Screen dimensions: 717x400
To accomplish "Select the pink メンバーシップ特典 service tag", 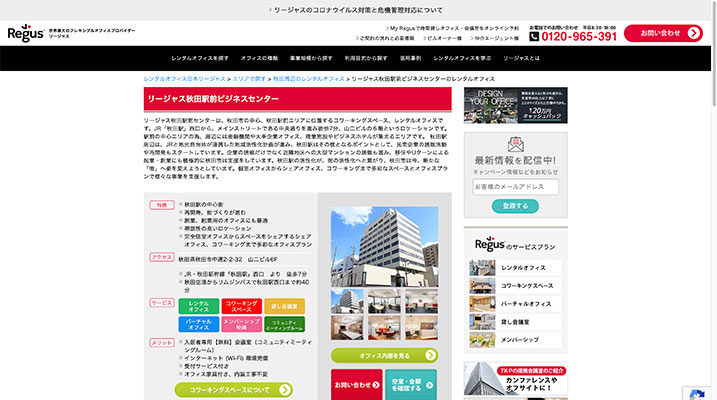I will [241, 324].
